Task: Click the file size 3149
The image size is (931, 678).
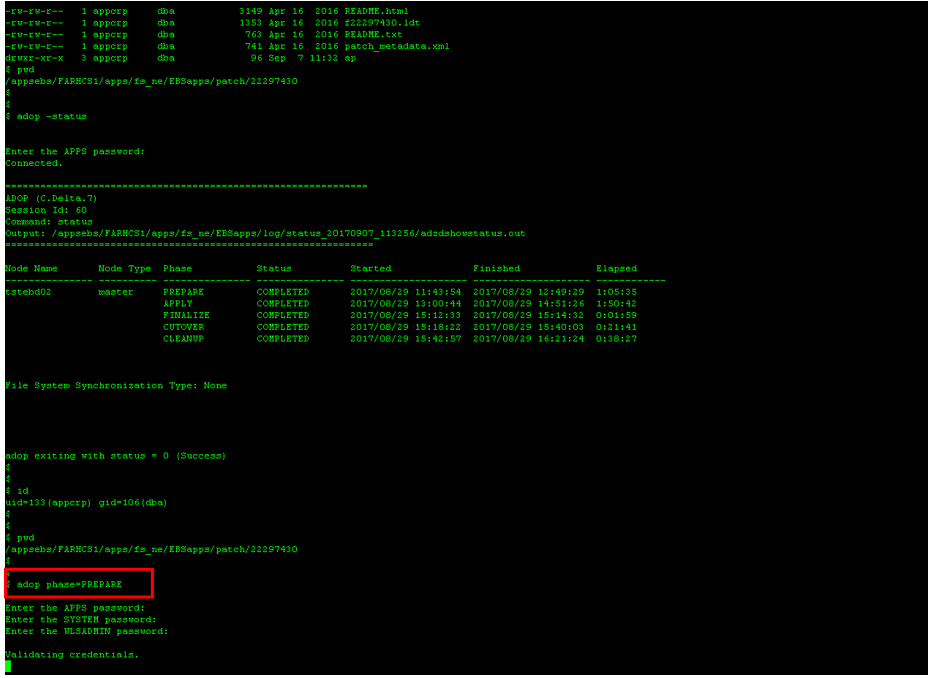Action: (x=251, y=11)
